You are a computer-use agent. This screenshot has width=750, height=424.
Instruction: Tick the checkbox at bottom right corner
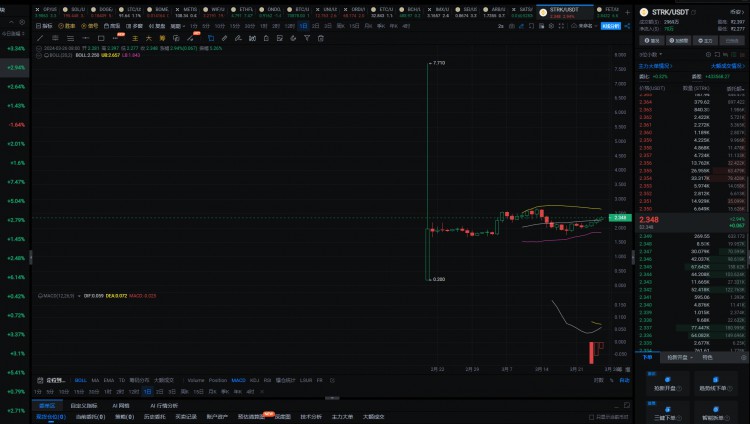click(592, 417)
